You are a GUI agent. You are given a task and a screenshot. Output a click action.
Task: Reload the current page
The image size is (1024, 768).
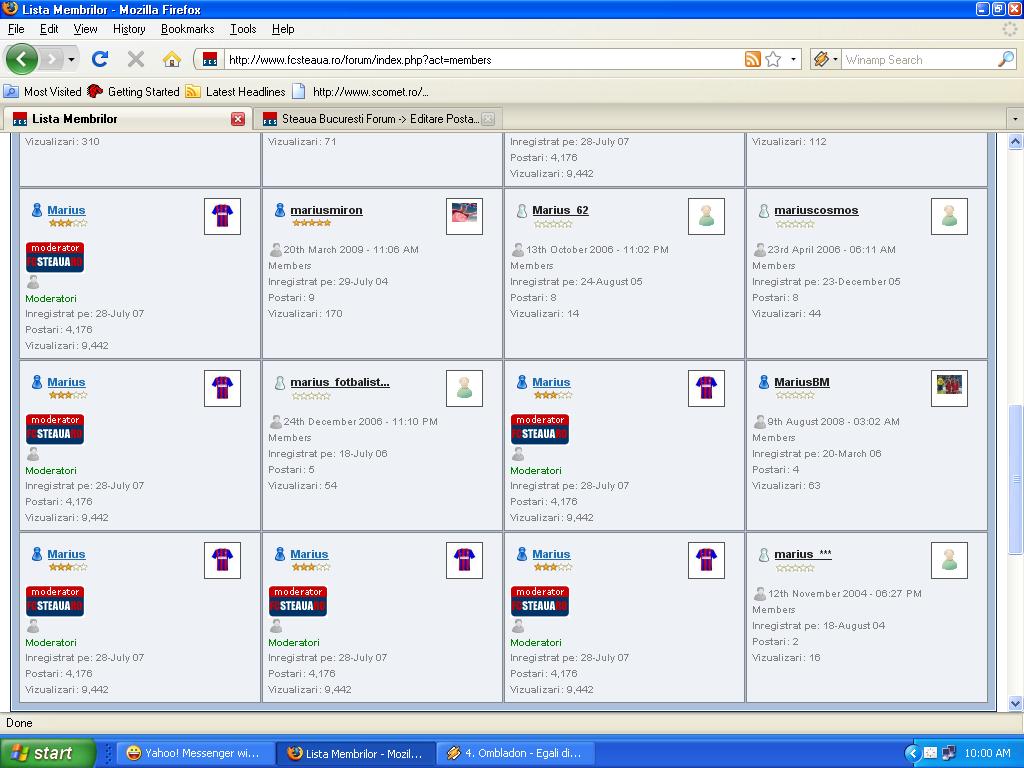click(100, 59)
